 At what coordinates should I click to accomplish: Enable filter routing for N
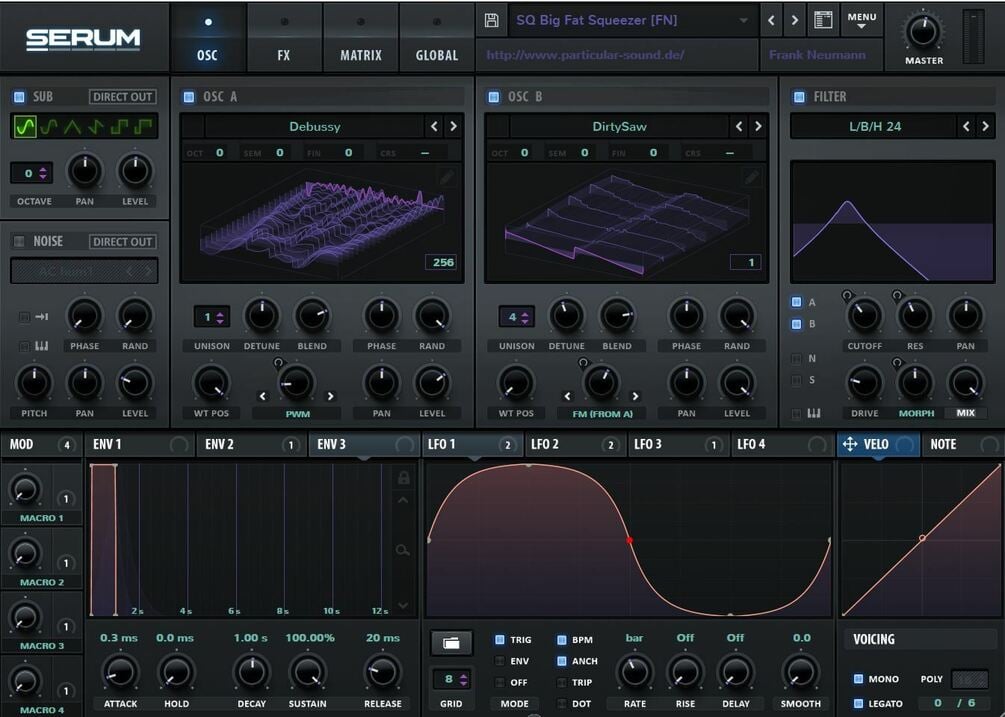pyautogui.click(x=796, y=358)
